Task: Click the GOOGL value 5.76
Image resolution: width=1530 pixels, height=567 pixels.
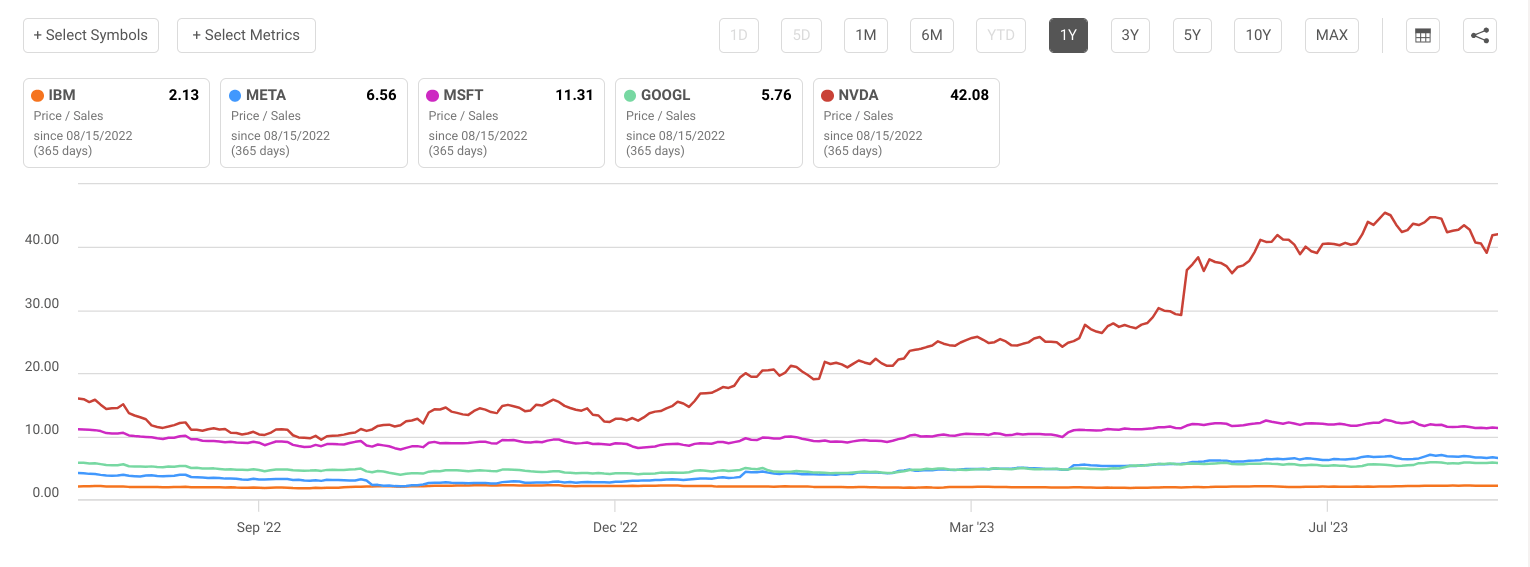Action: [776, 96]
